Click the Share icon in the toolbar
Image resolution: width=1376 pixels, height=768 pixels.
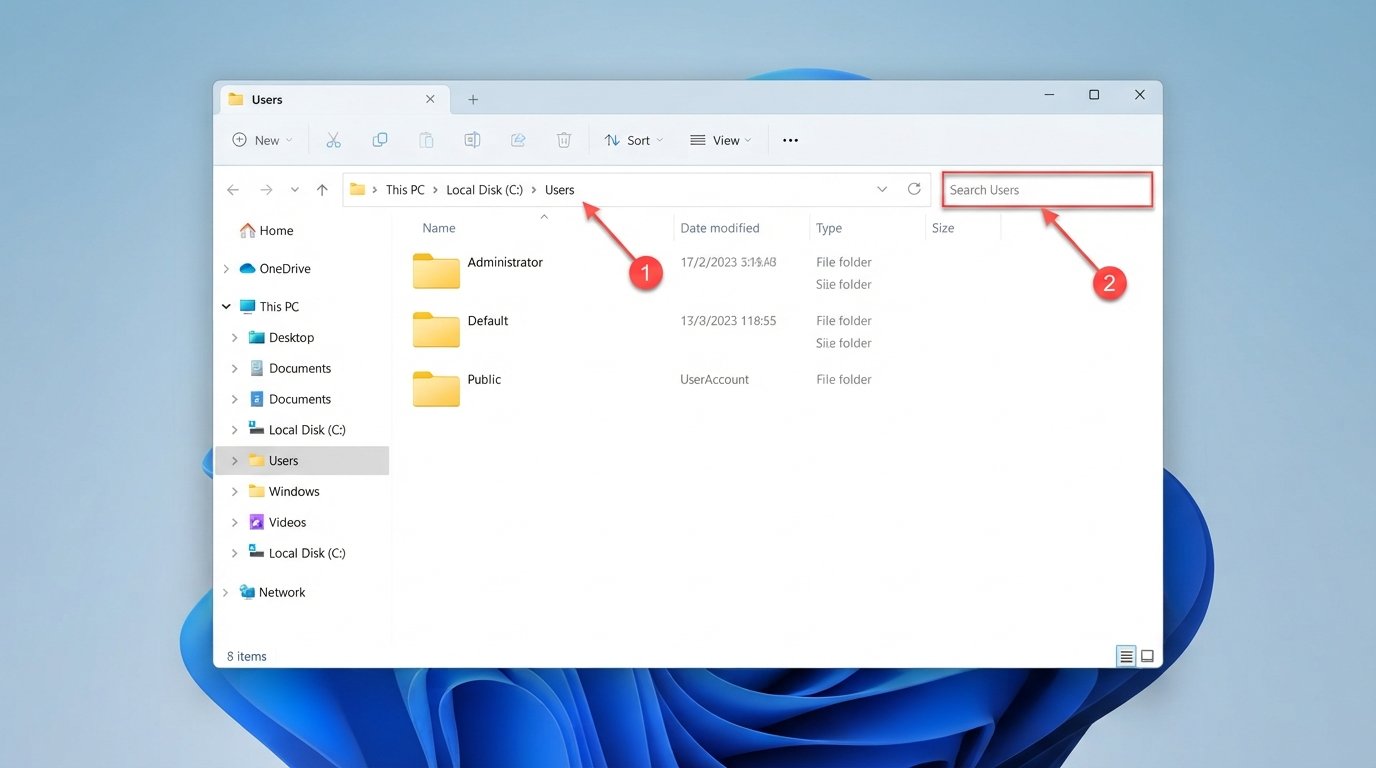518,140
